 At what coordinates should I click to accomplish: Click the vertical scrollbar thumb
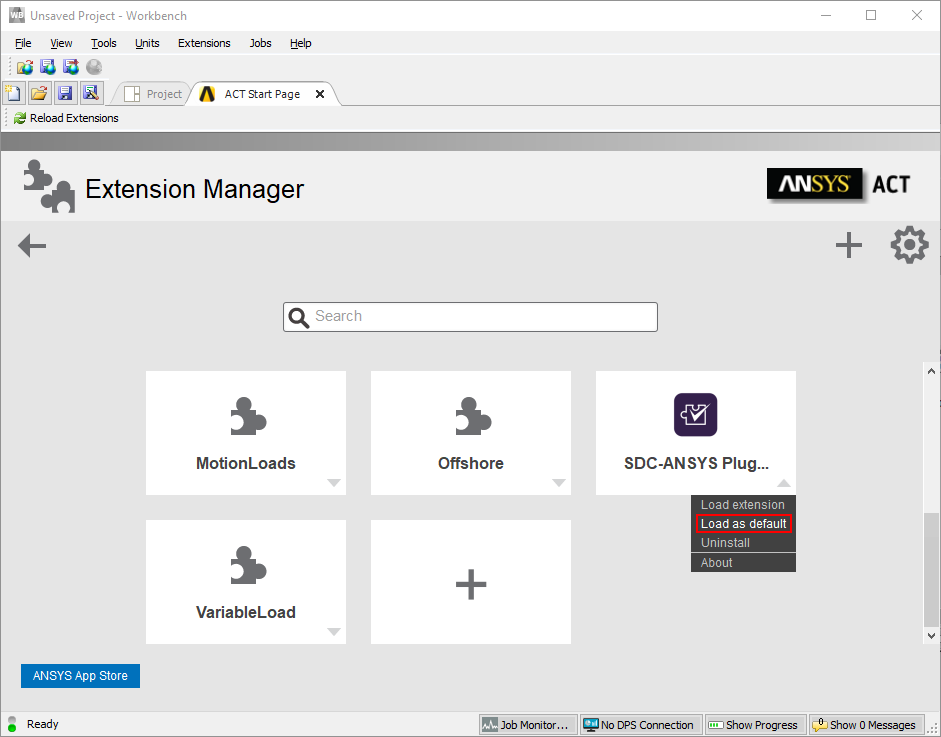point(931,570)
